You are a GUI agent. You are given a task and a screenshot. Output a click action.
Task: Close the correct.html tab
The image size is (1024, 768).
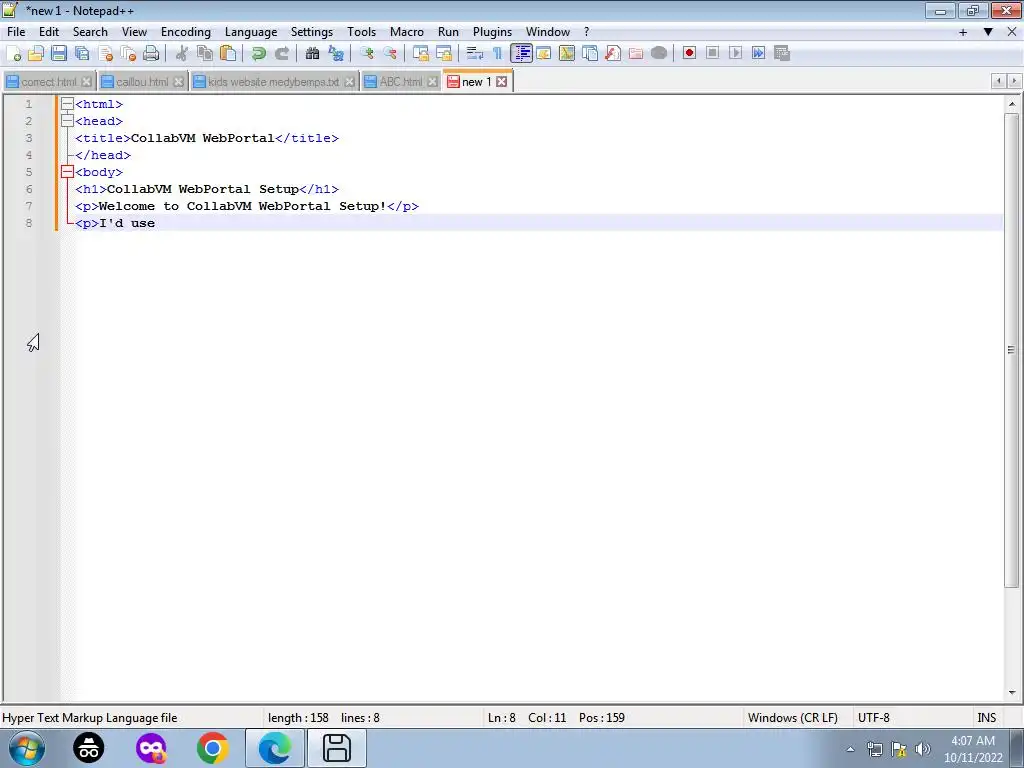(86, 82)
